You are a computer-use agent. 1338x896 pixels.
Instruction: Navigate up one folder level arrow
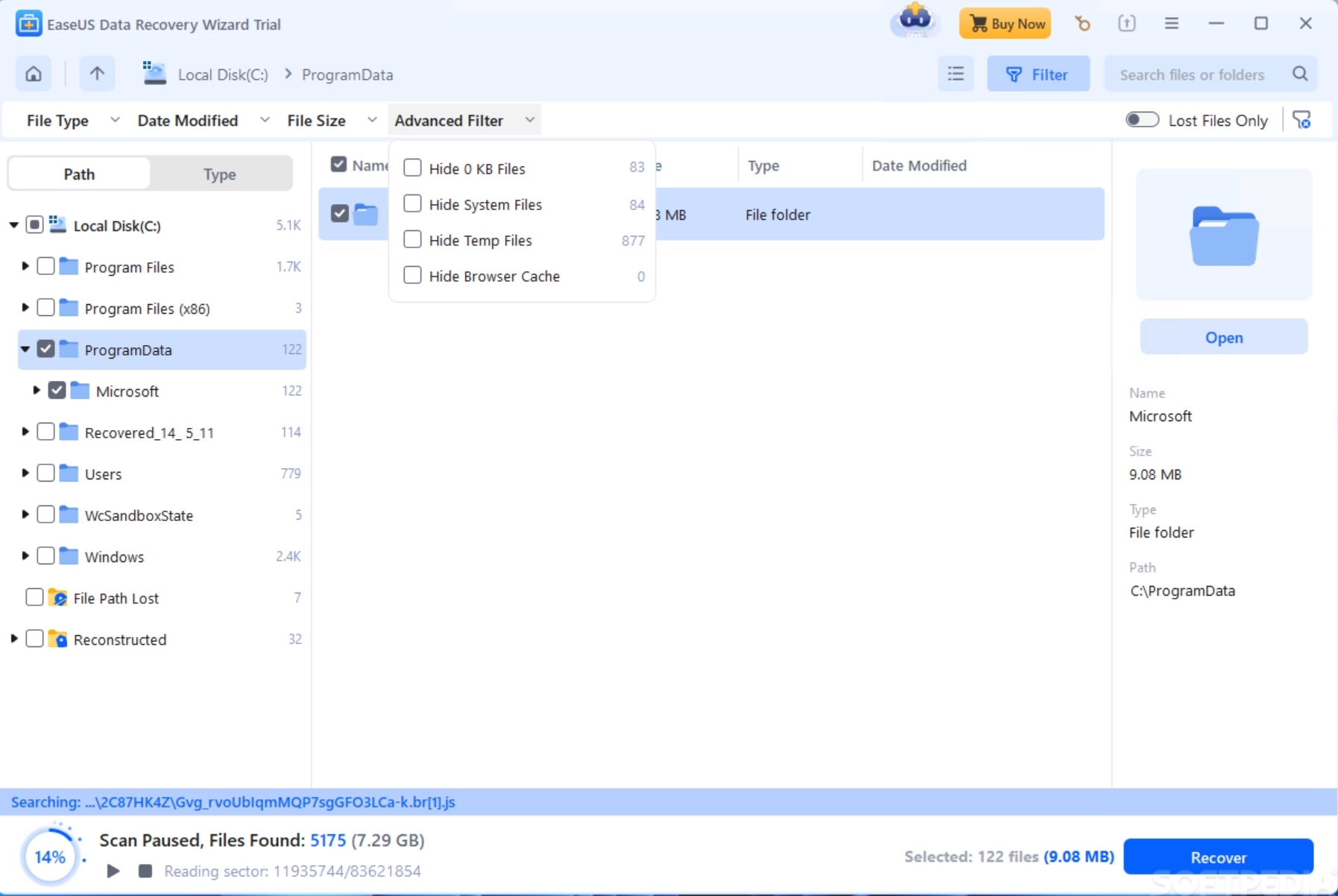(x=97, y=74)
